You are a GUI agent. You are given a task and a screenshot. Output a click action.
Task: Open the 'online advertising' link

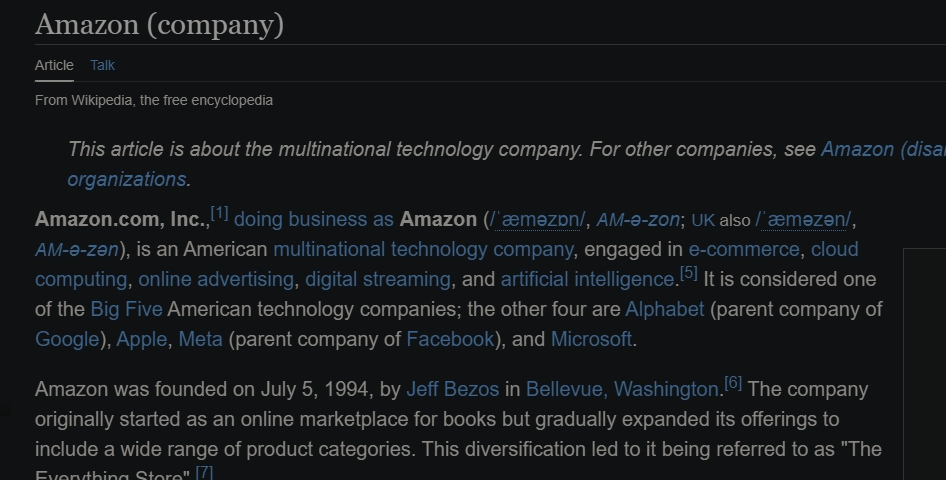[x=216, y=279]
